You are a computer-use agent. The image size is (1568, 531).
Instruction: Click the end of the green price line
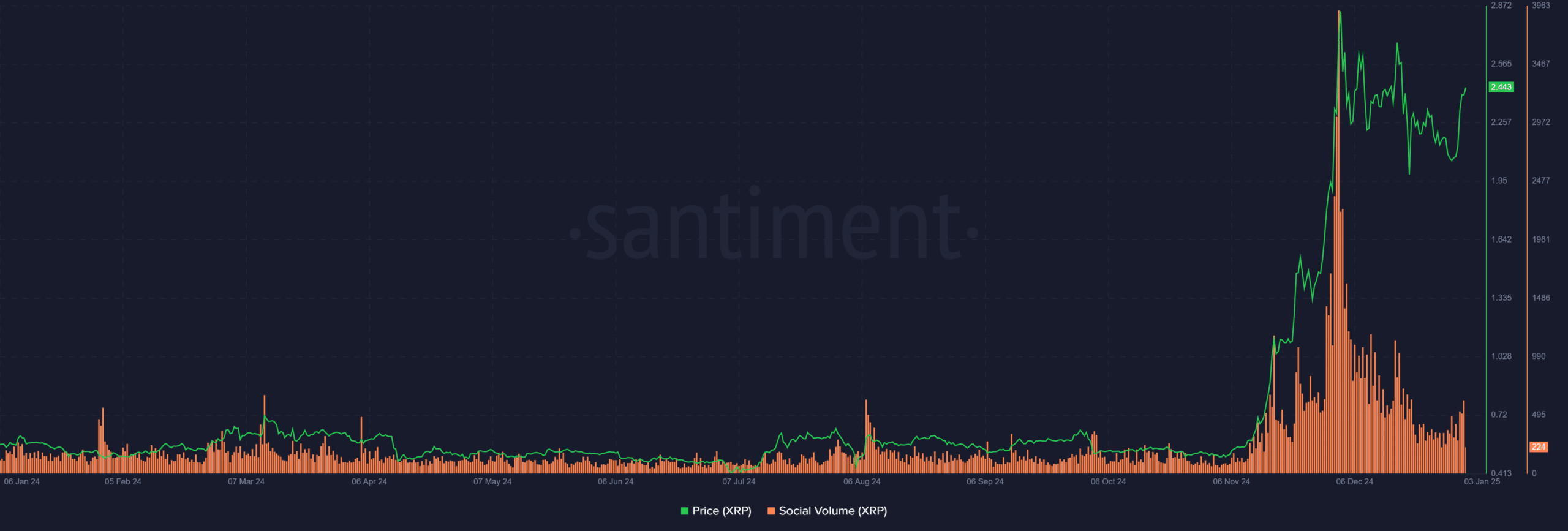1466,88
